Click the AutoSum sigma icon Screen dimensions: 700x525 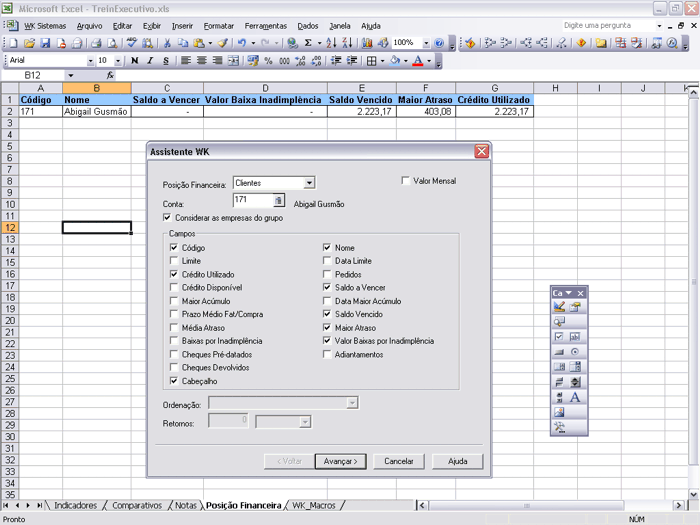[307, 43]
